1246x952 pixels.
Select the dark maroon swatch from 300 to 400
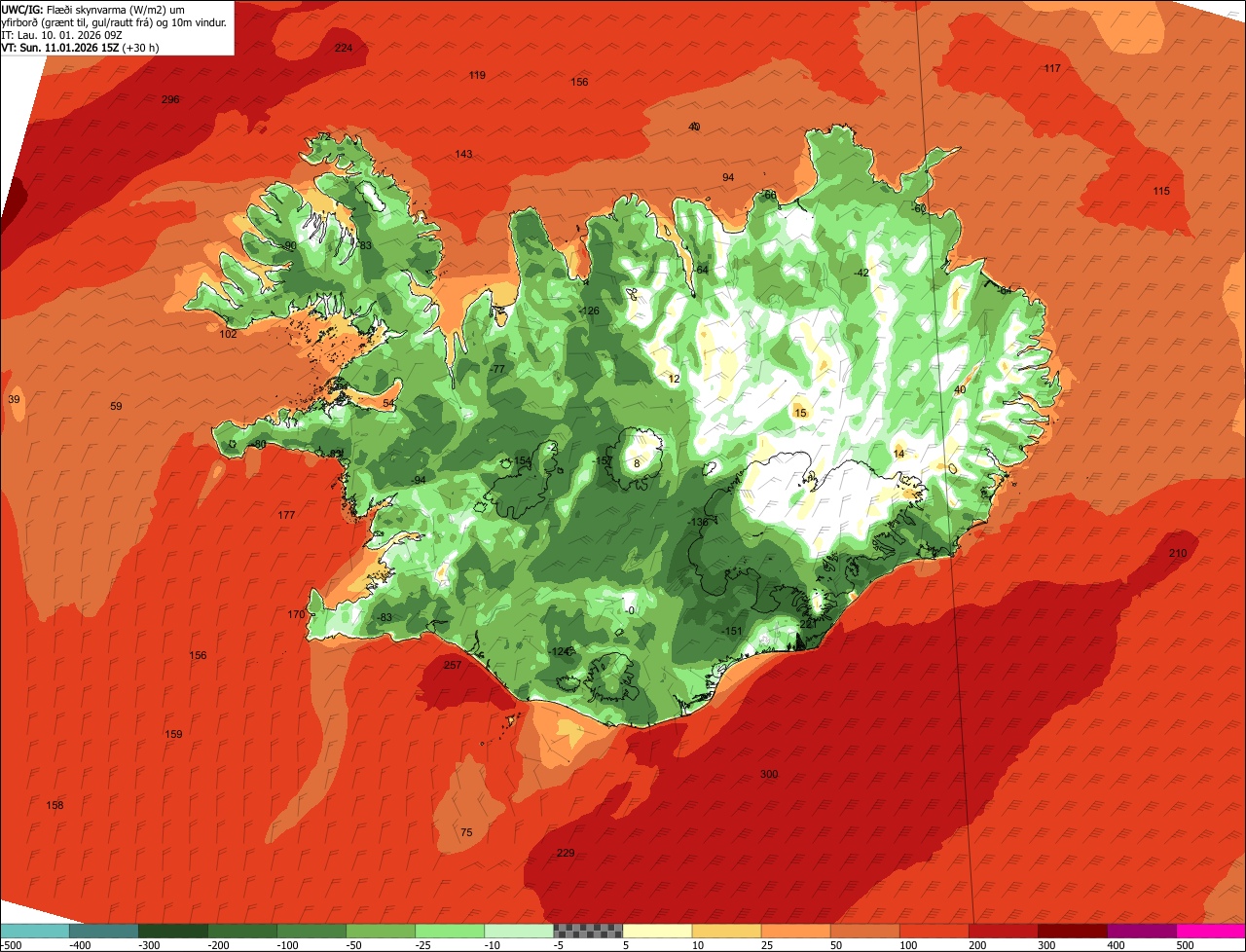coord(1072,931)
